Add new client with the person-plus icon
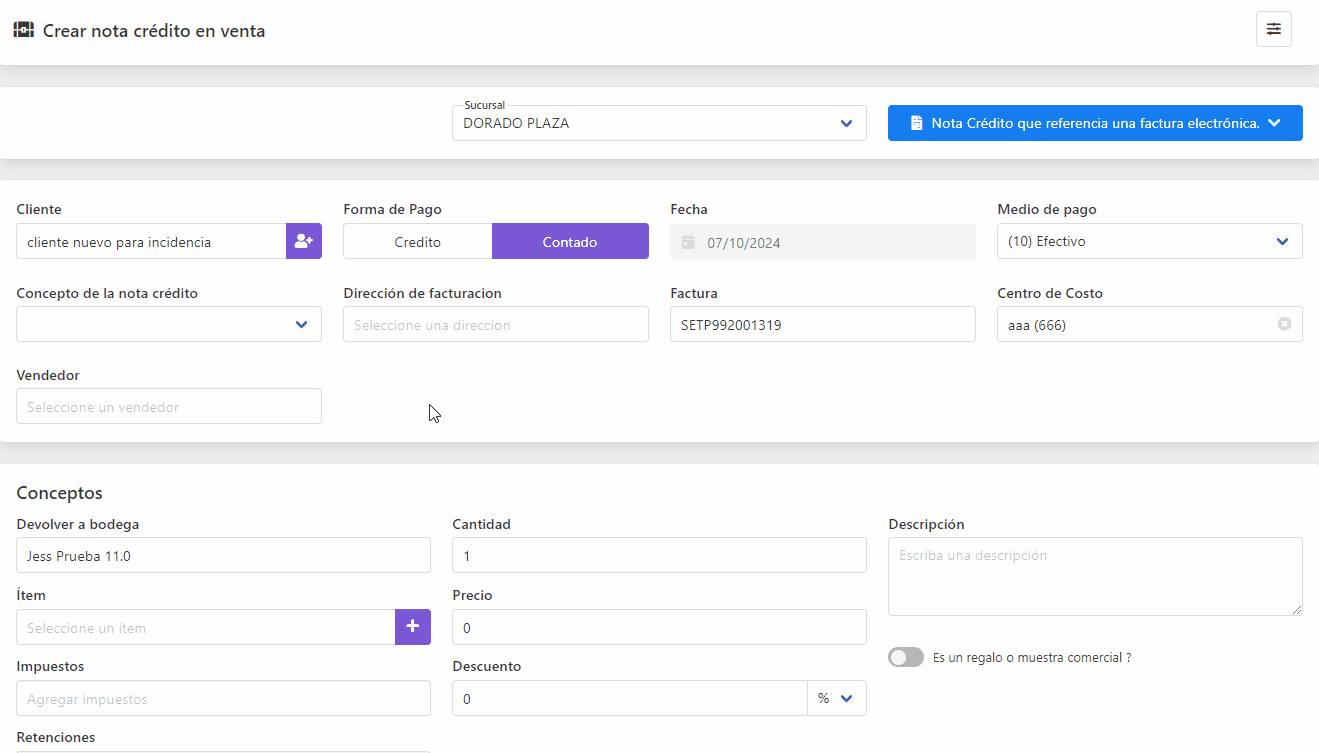This screenshot has width=1319, height=753. pyautogui.click(x=304, y=241)
